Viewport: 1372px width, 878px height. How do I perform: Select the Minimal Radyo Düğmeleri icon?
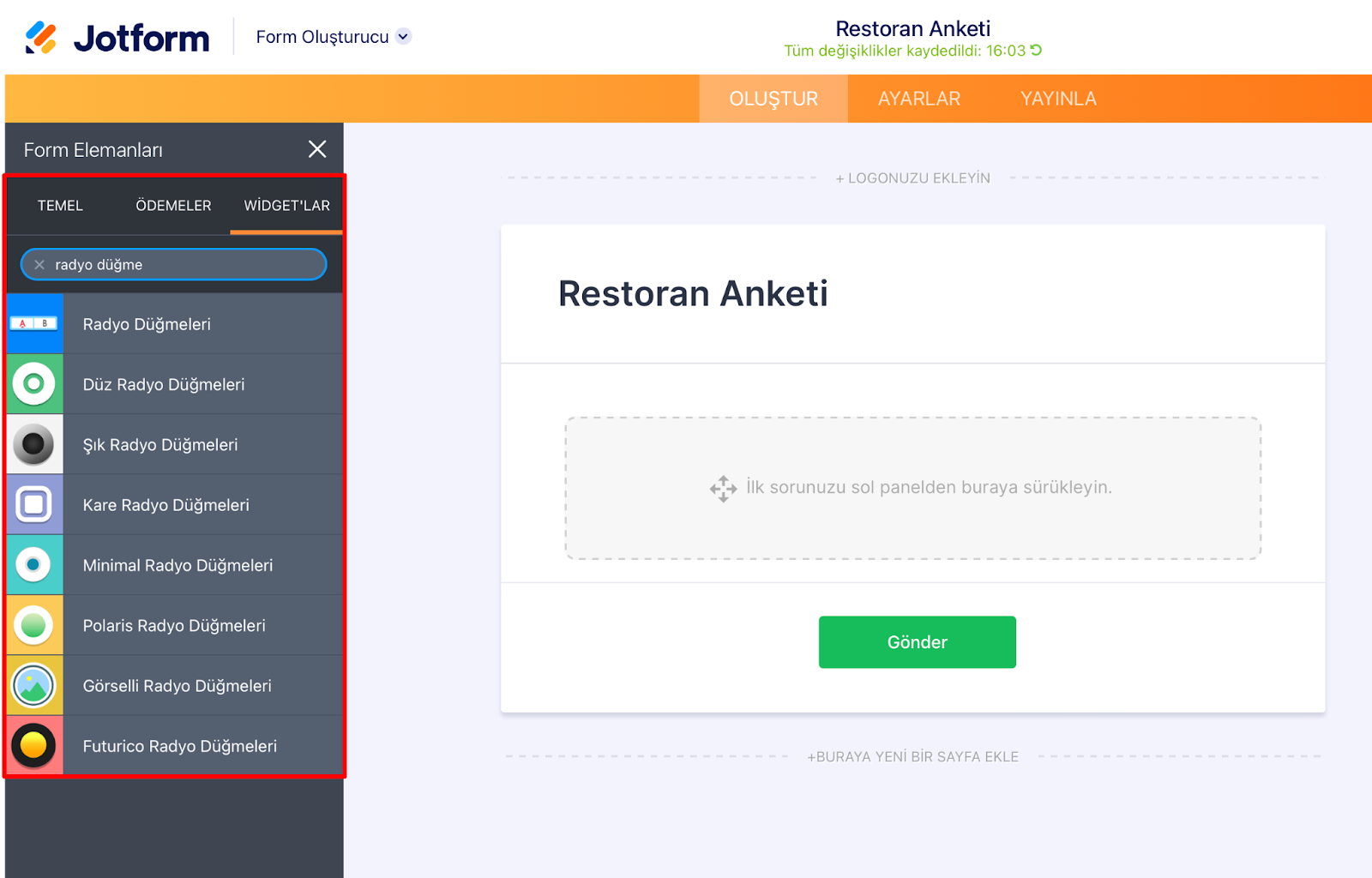point(34,565)
